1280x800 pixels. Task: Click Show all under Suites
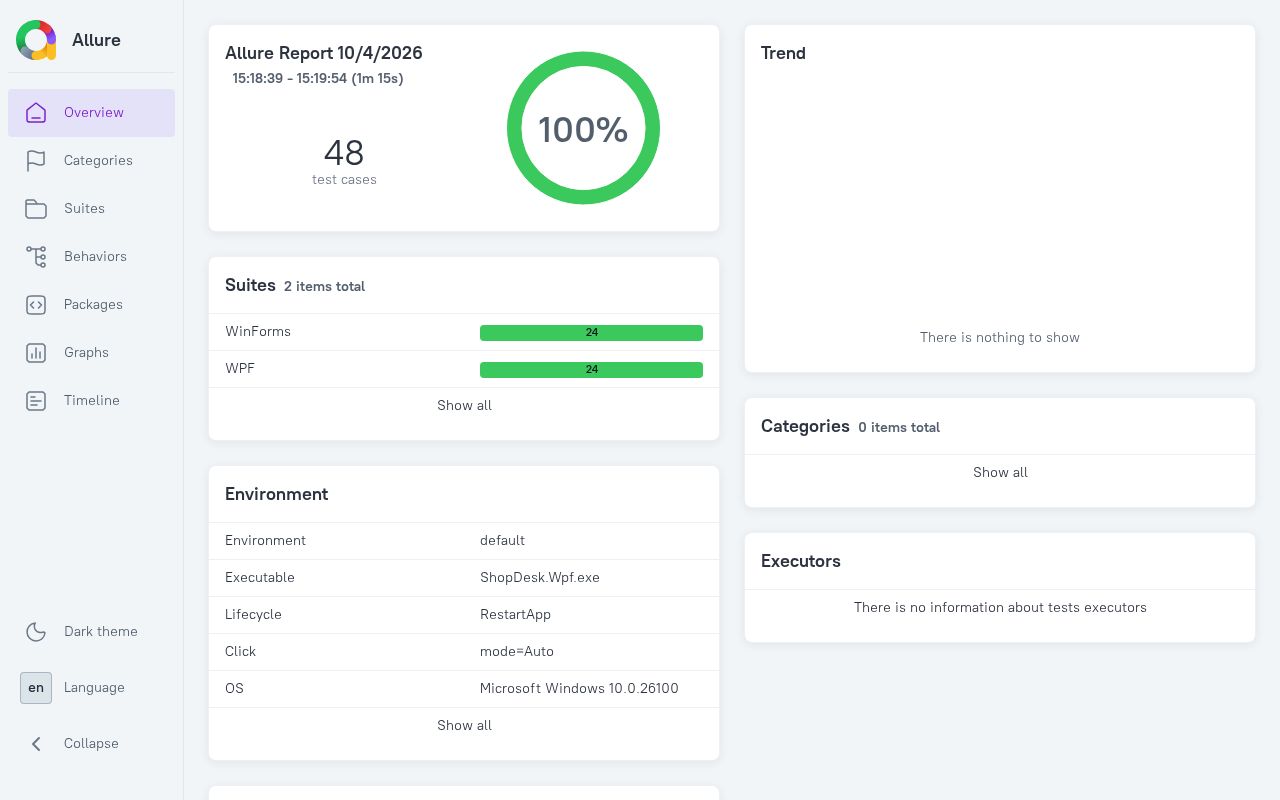464,405
